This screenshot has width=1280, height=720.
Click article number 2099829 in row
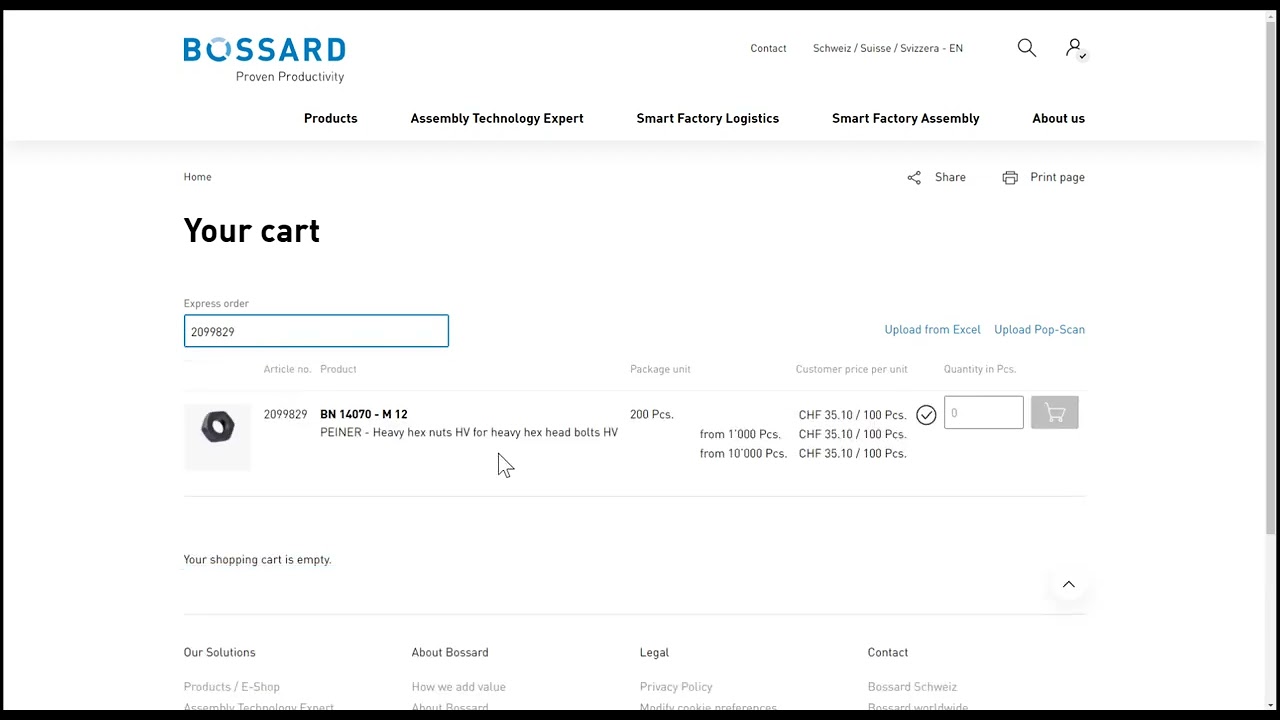[x=285, y=414]
